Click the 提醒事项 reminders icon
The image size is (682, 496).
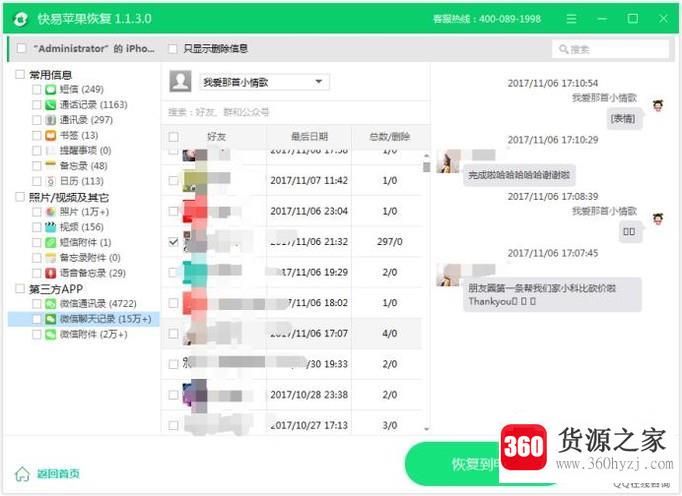51,151
